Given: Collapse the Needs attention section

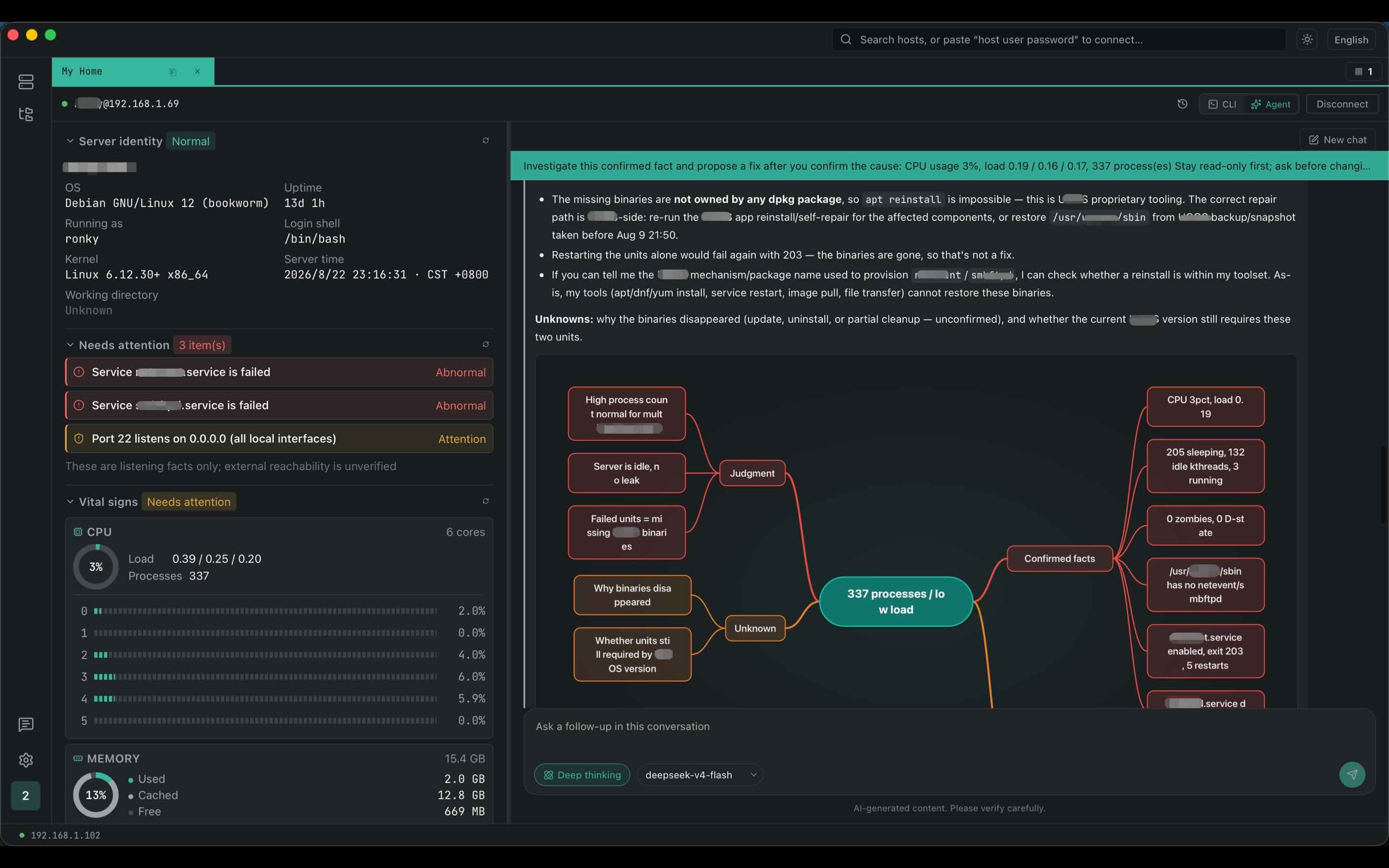Looking at the screenshot, I should point(70,345).
